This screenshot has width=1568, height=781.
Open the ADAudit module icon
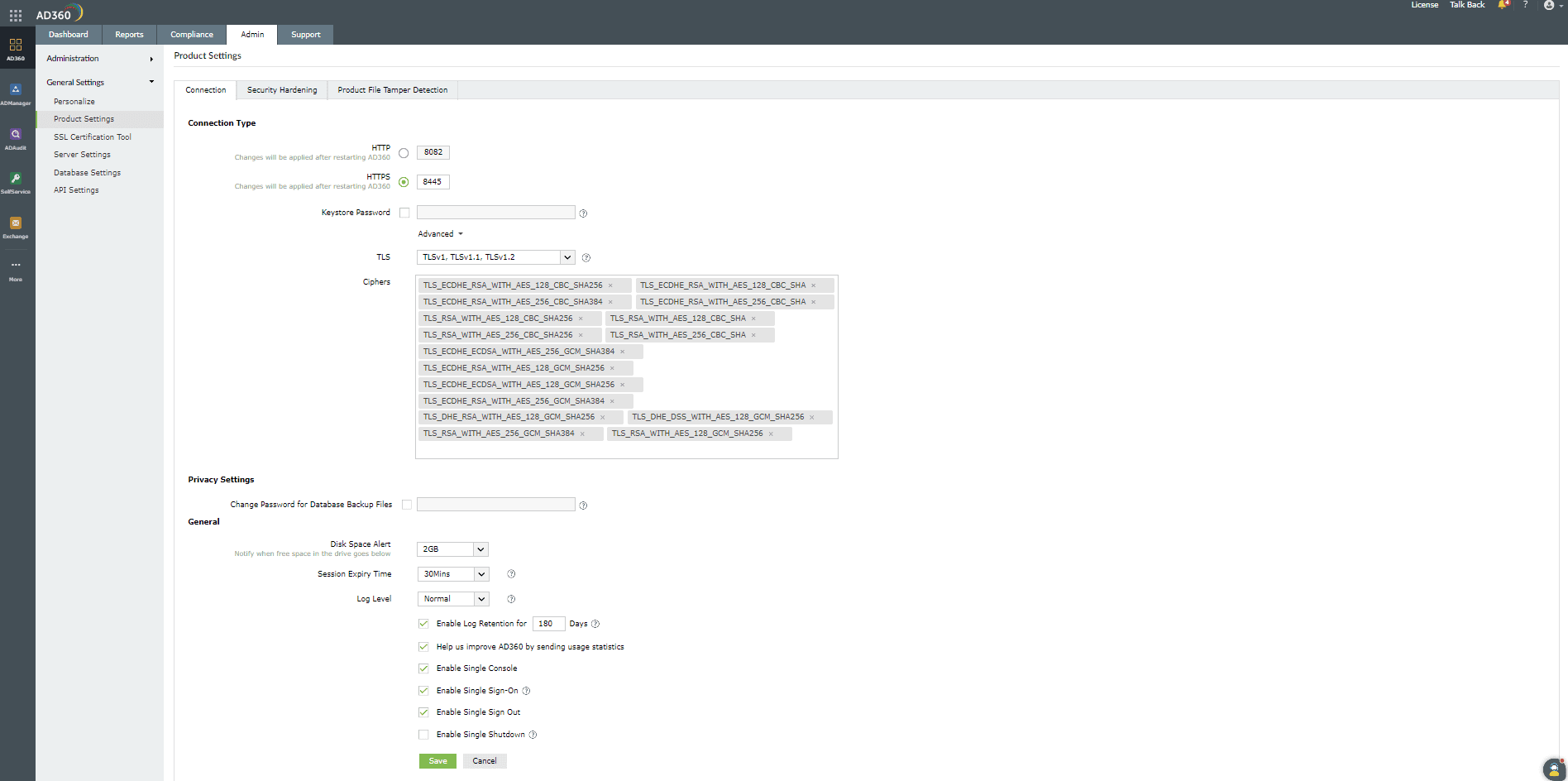[16, 135]
